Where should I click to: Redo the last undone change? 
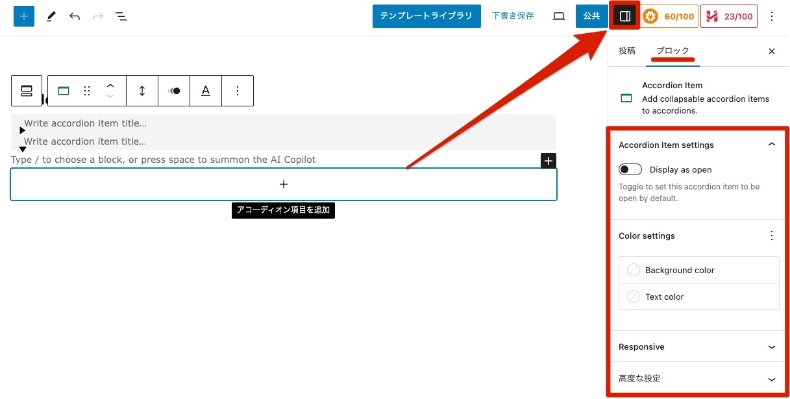click(98, 16)
